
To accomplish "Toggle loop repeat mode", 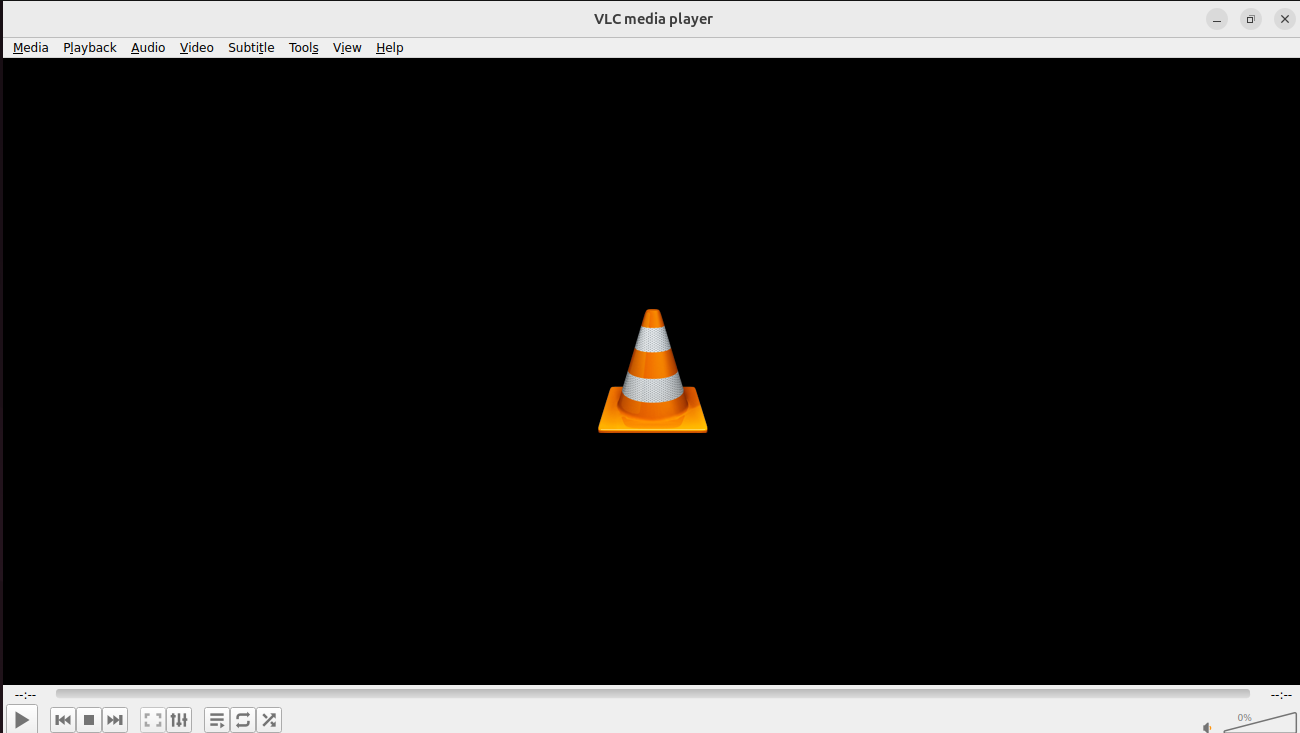I will 243,720.
